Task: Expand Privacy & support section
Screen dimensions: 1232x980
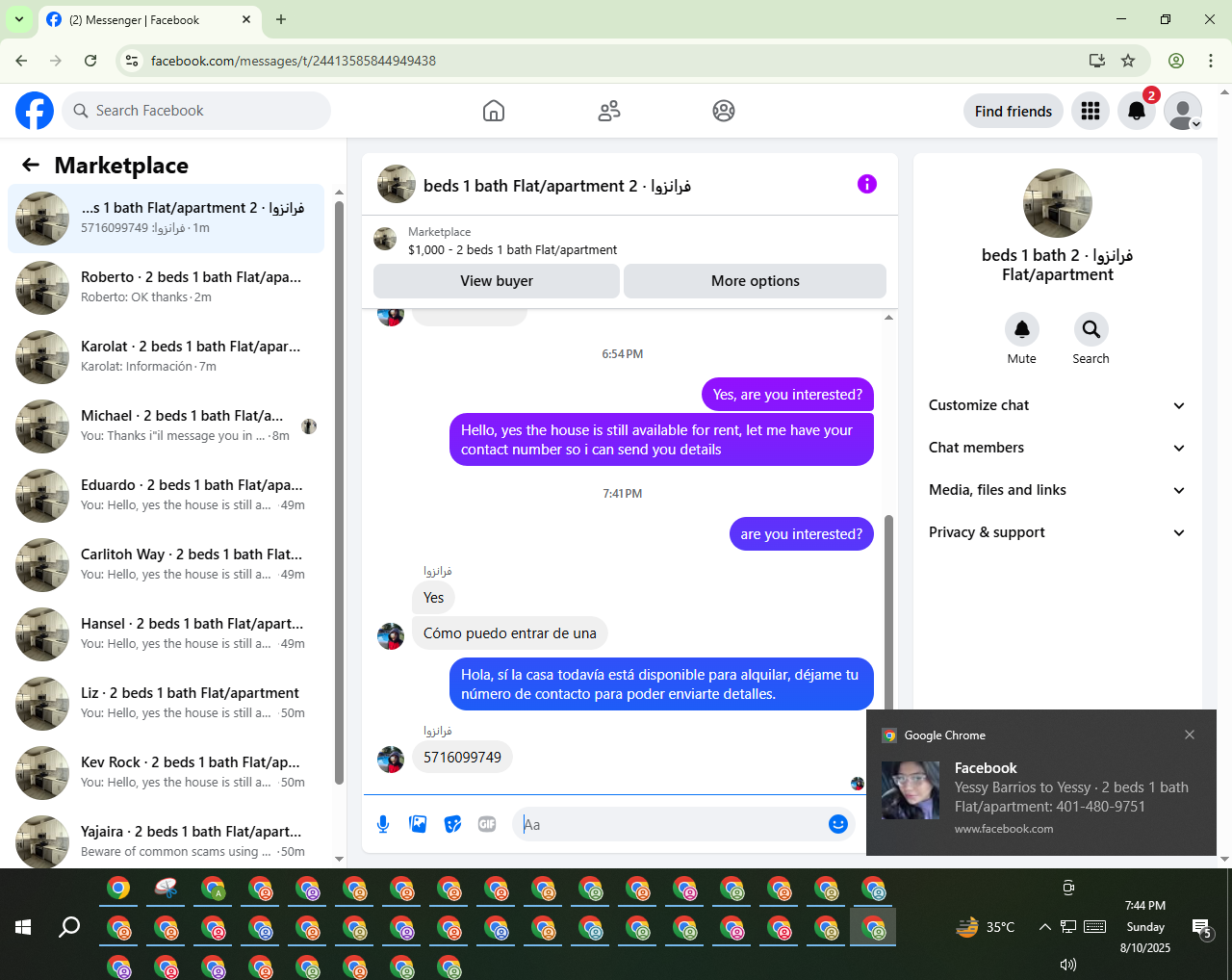Action: [x=1057, y=532]
